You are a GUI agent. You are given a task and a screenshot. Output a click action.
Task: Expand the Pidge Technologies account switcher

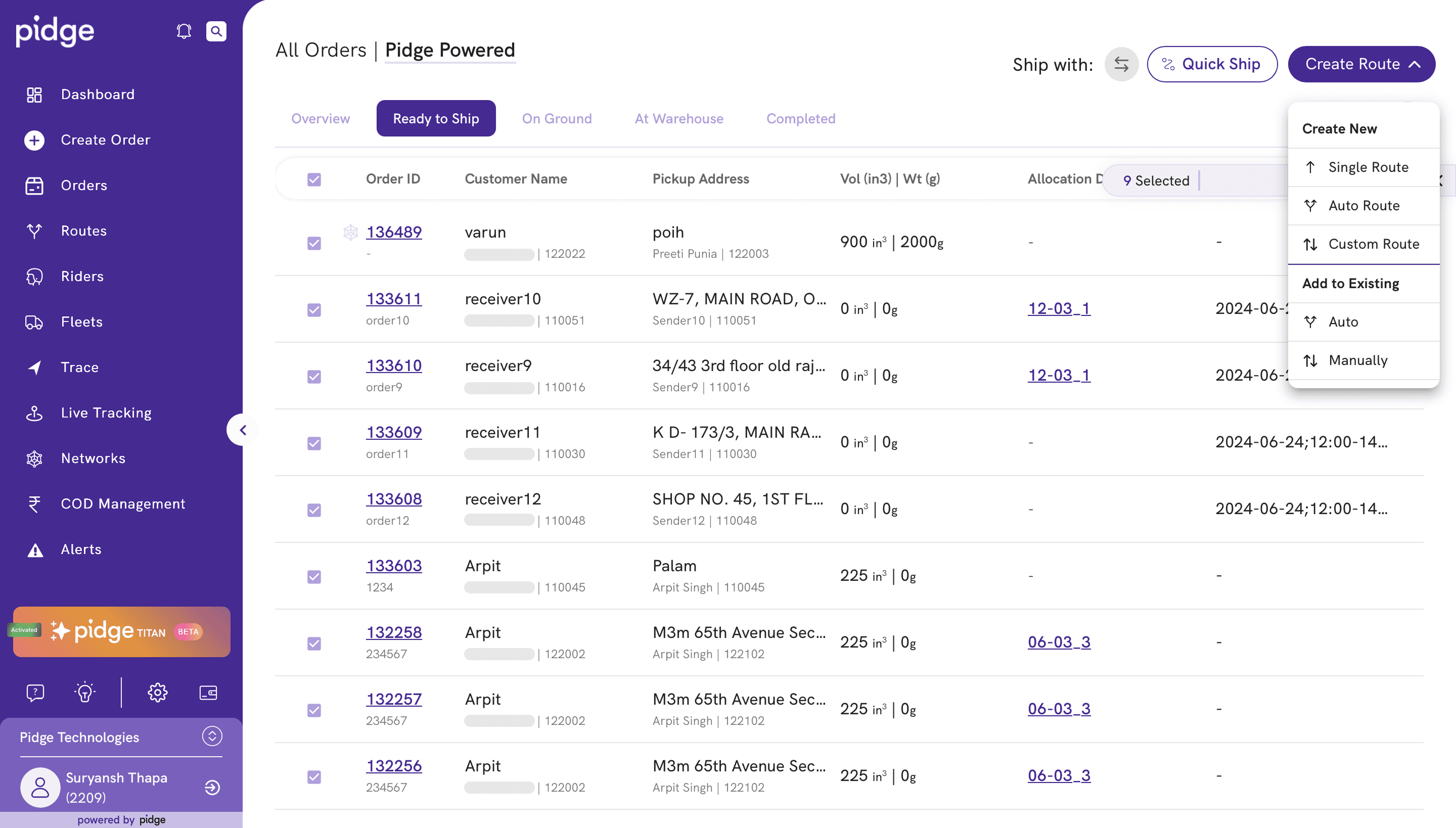212,737
